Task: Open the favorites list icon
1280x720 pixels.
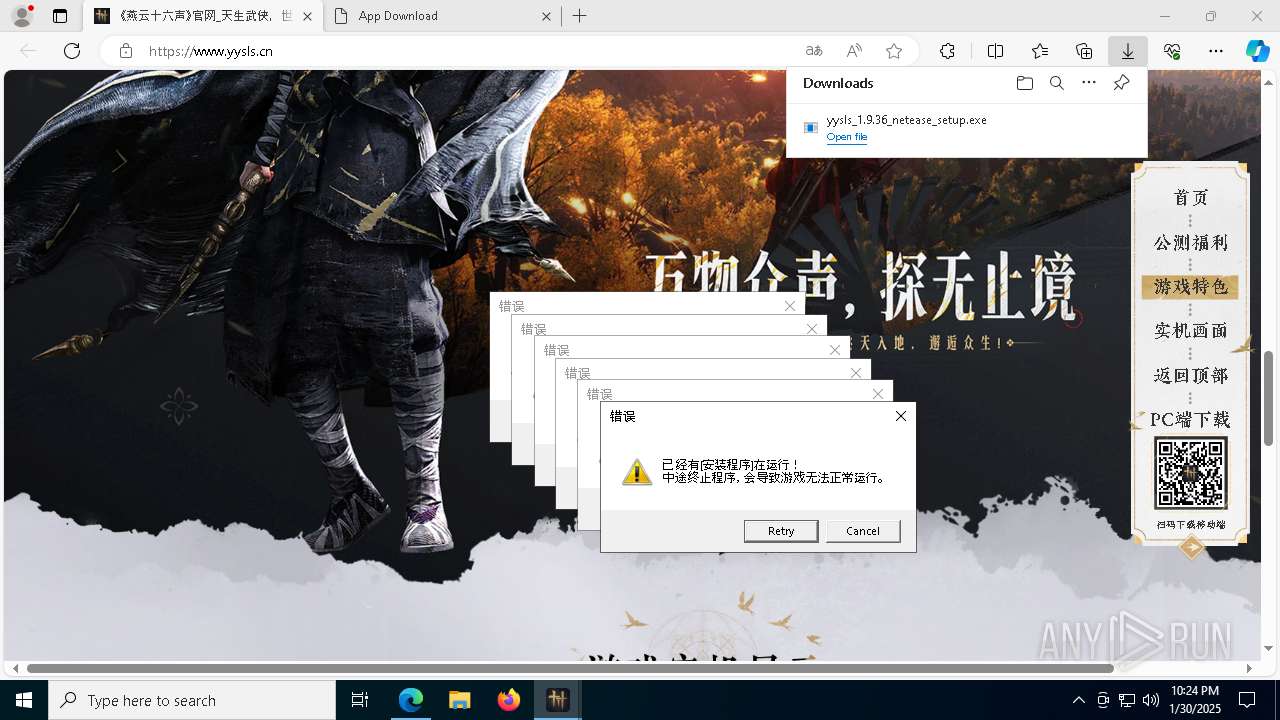Action: pyautogui.click(x=1040, y=51)
